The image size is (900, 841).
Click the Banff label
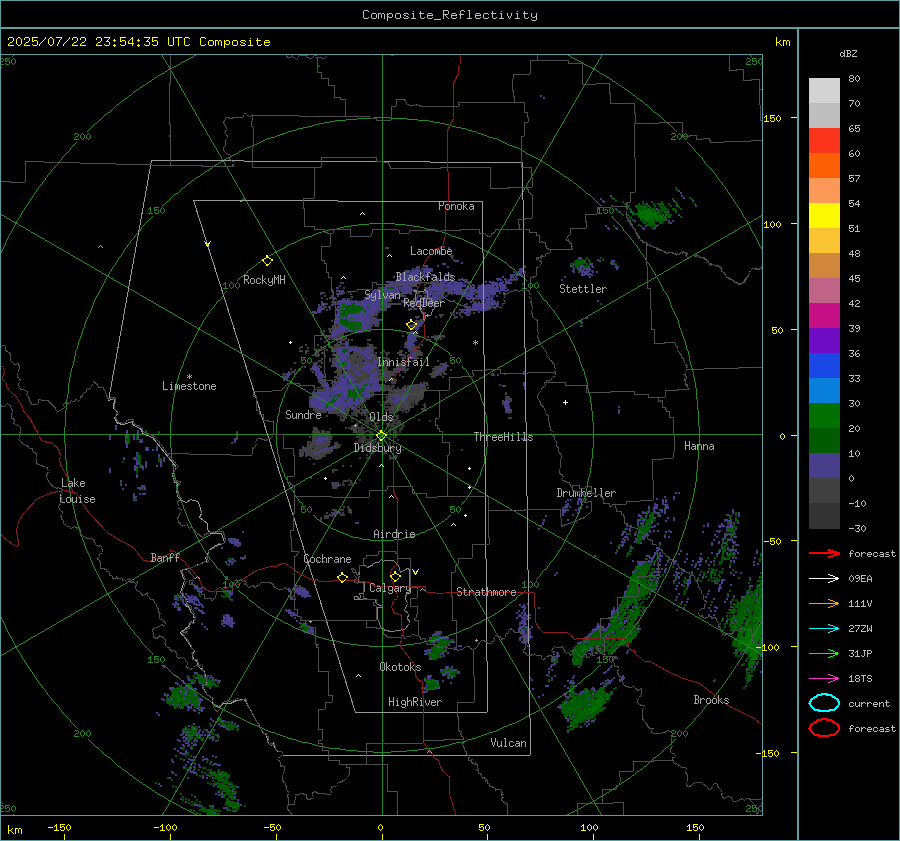pyautogui.click(x=165, y=558)
